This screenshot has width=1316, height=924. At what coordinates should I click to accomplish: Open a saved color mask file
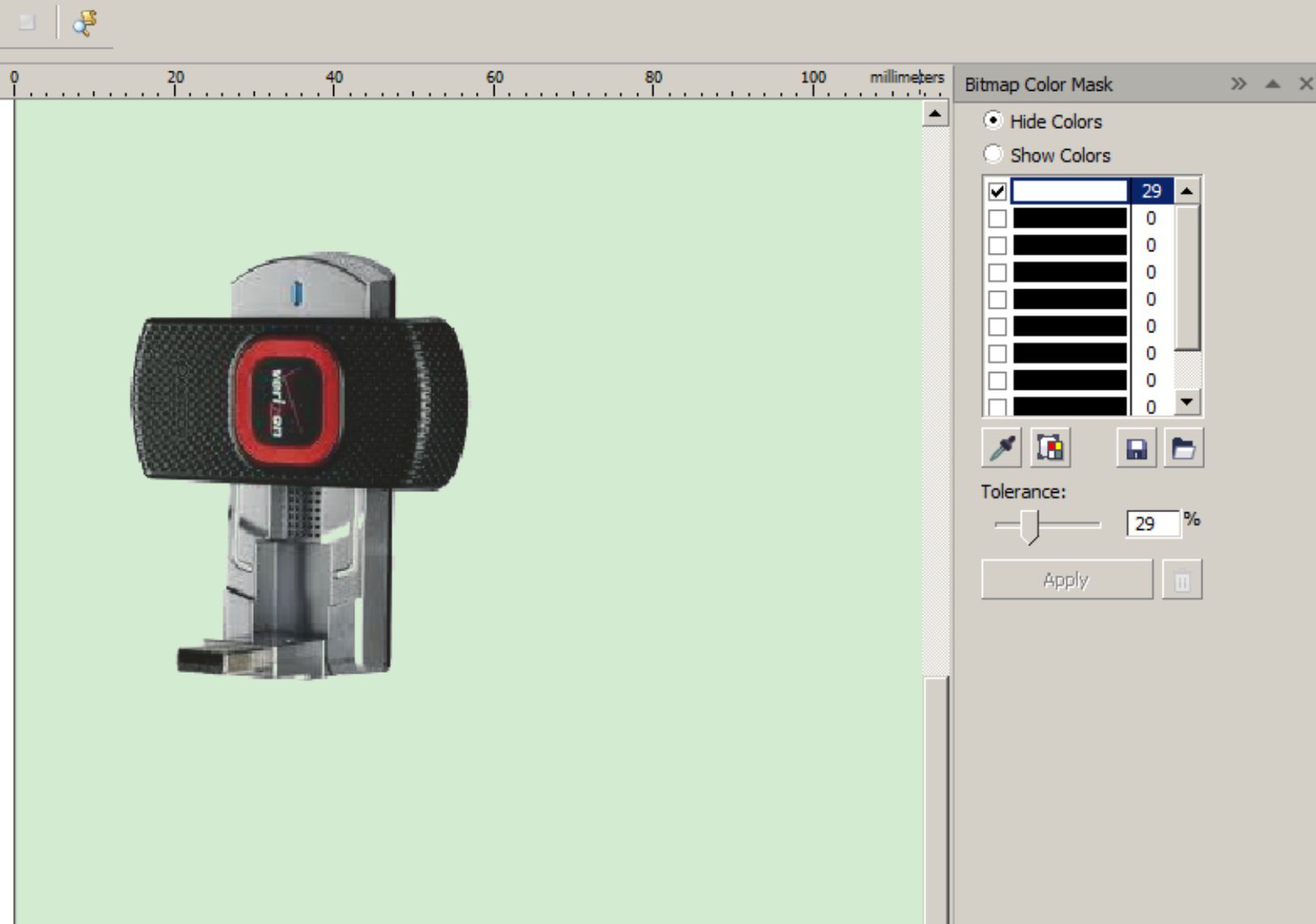click(1183, 447)
